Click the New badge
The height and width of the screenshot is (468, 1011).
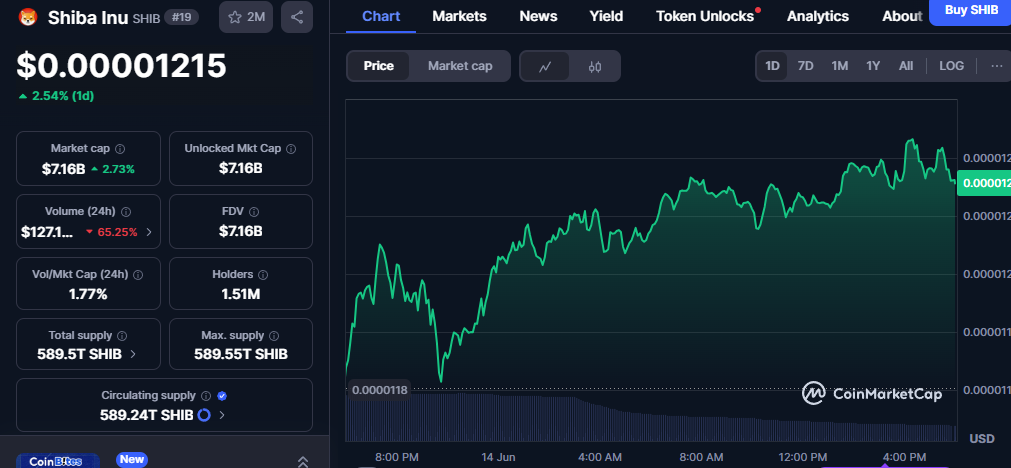[x=132, y=460]
